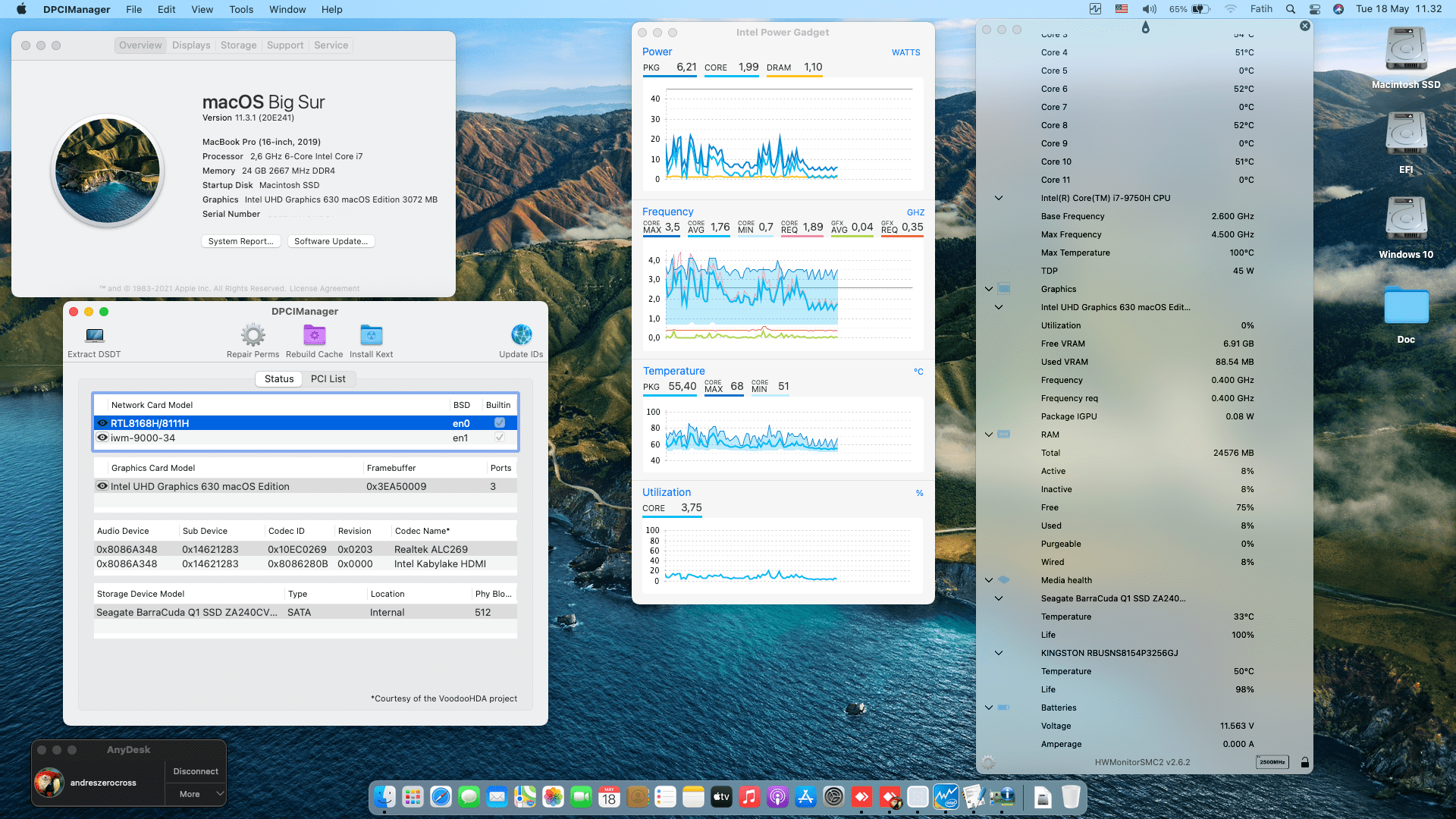Open the Doc folder on desktop
Screen dimensions: 1456x819
point(1406,315)
